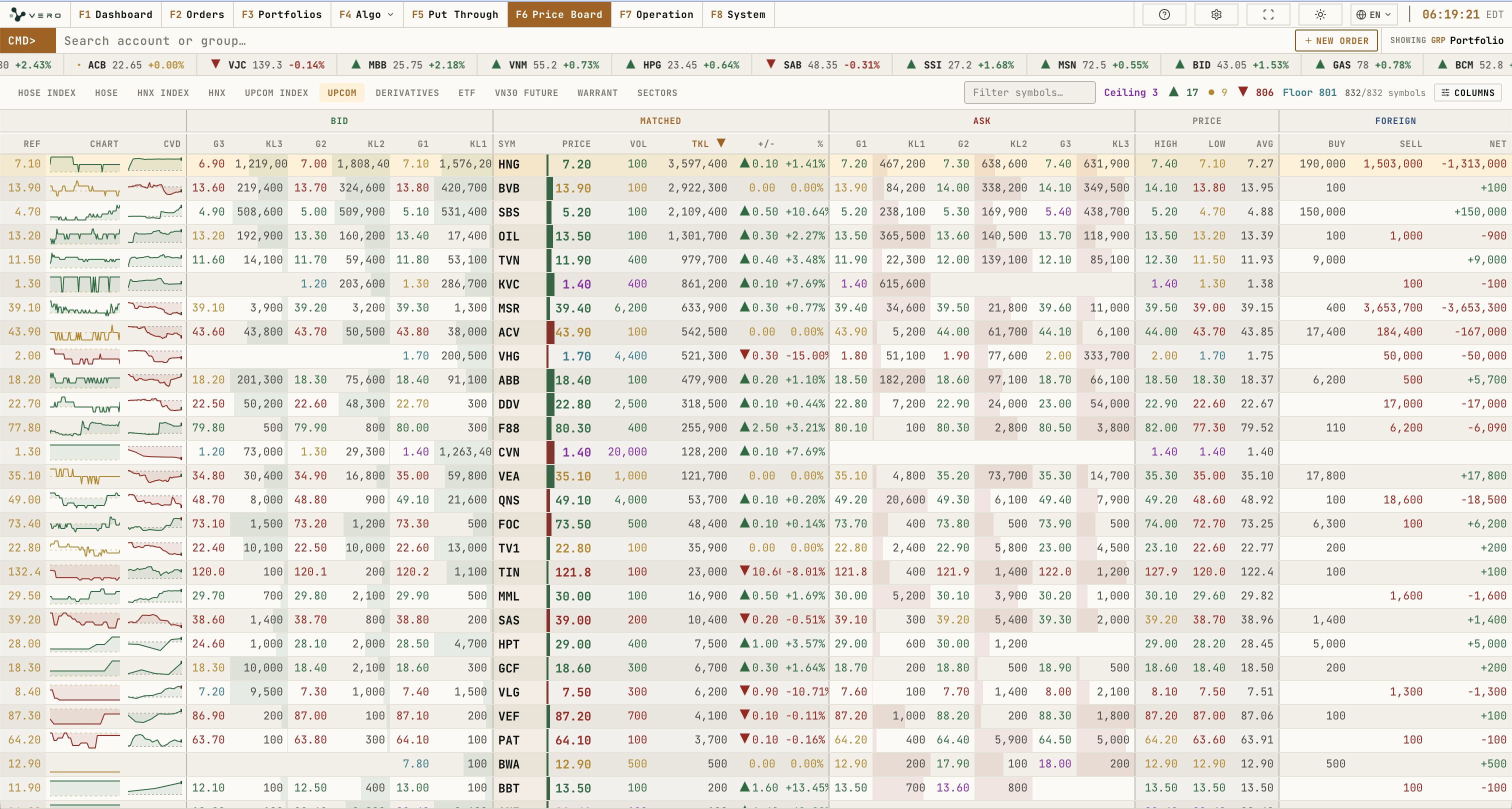This screenshot has height=809, width=1512.
Task: Open the BVB CVD sparkline chart
Action: pos(155,188)
